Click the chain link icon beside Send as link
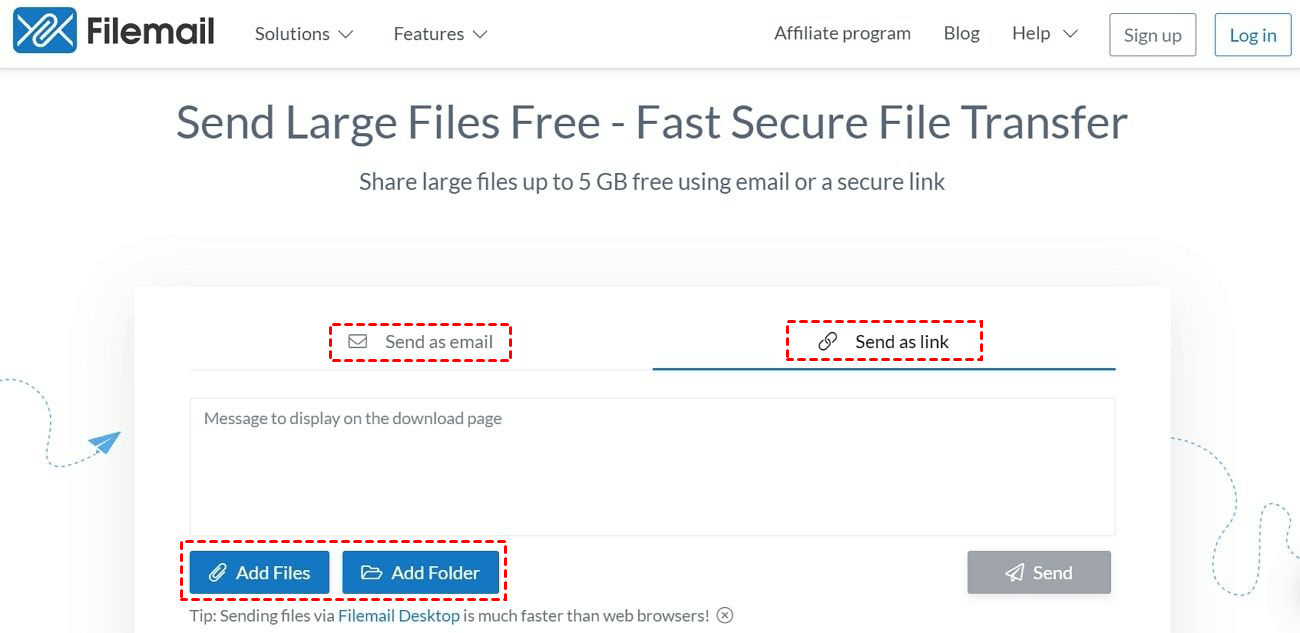The height and width of the screenshot is (633, 1300). coord(827,342)
